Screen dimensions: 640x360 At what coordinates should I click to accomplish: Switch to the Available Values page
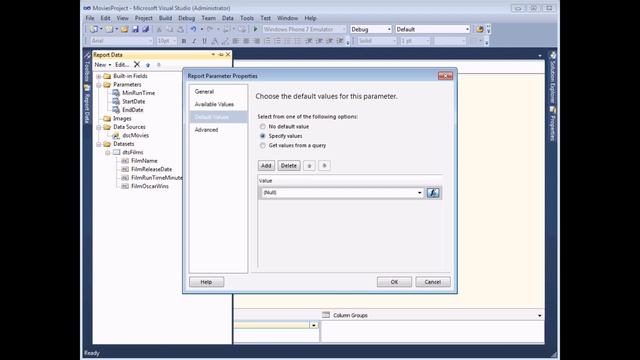click(214, 104)
